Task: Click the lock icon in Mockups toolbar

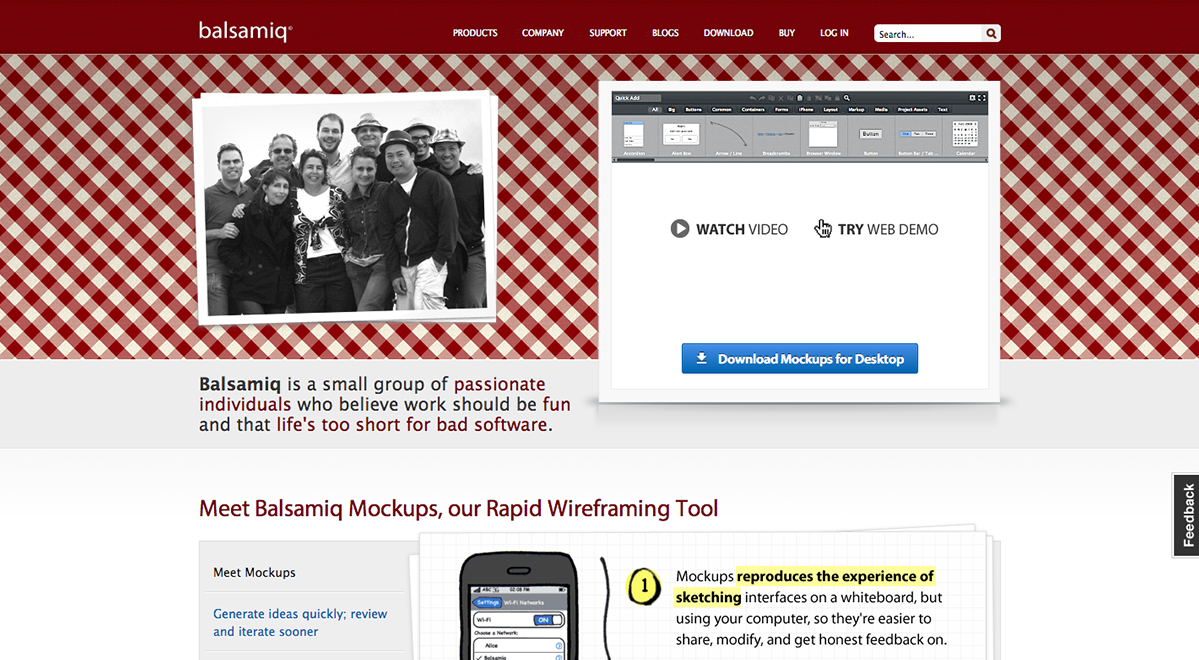Action: click(837, 98)
